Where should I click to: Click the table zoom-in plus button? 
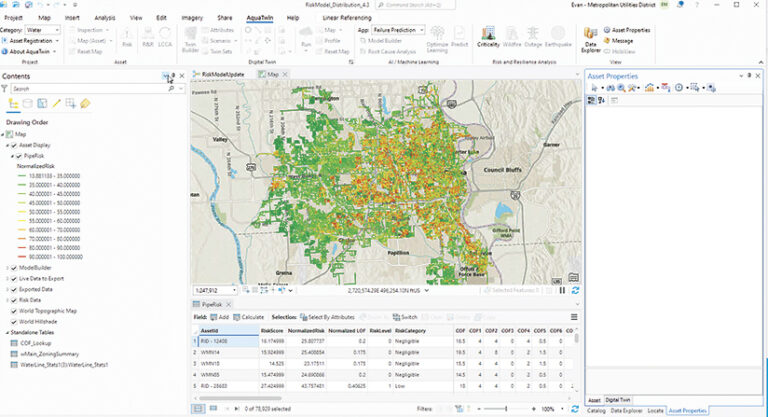coord(533,409)
